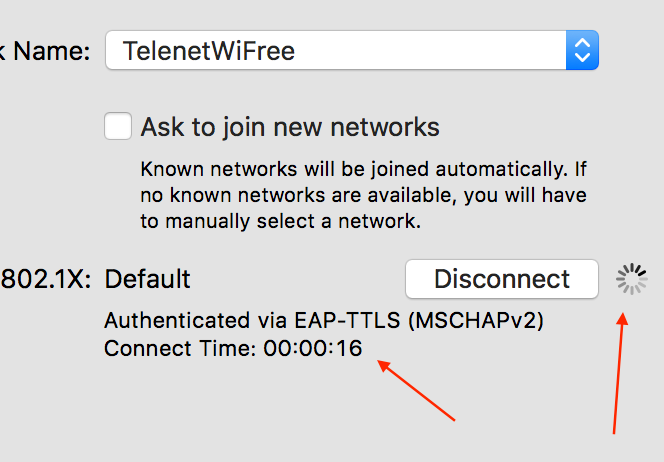Screen dimensions: 664x462
Task: Open the Network Name dropdown arrows
Action: pos(582,50)
